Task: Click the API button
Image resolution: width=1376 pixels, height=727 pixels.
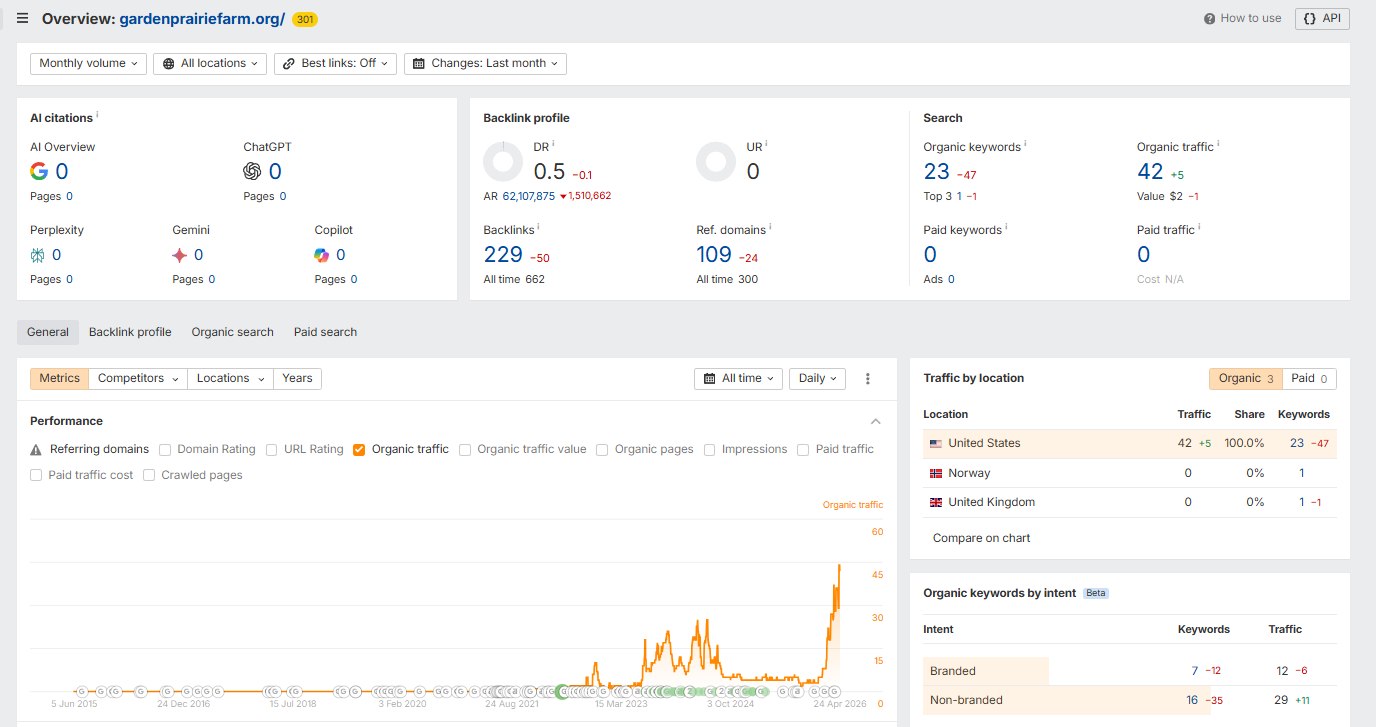Action: (1322, 18)
